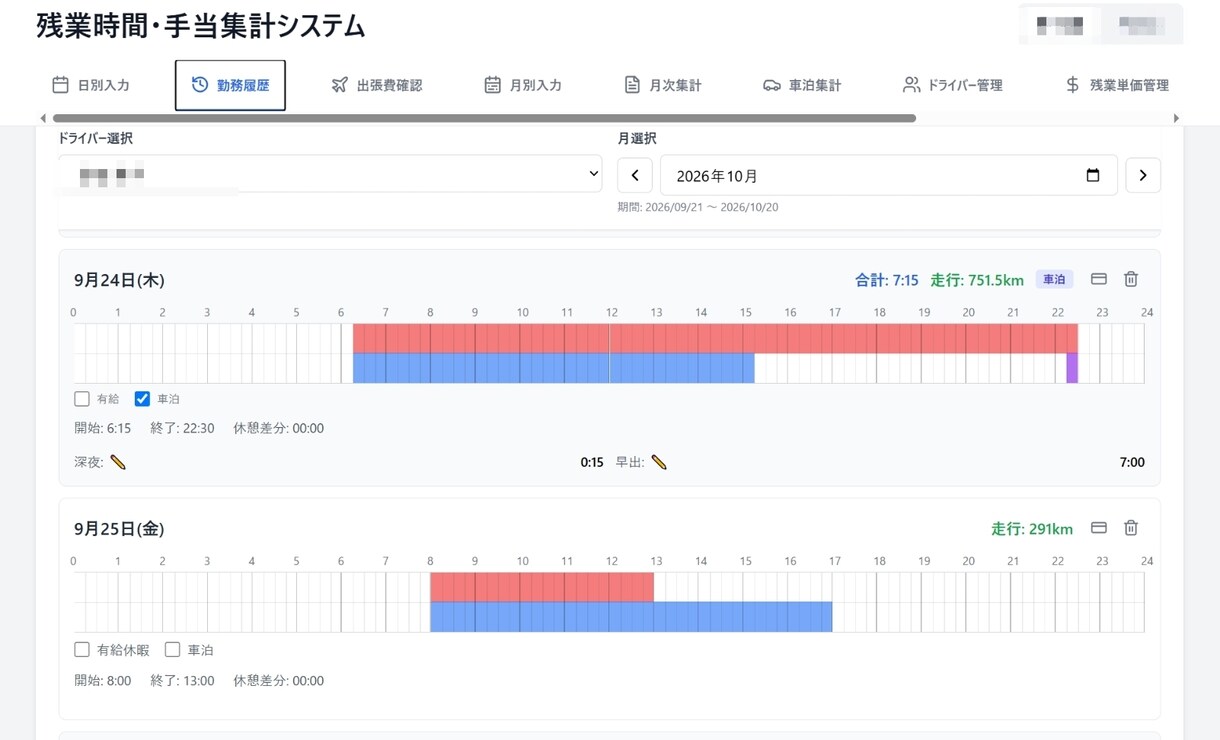This screenshot has height=740, width=1220.
Task: Click the second blurred top-right button
Action: coord(1141,24)
